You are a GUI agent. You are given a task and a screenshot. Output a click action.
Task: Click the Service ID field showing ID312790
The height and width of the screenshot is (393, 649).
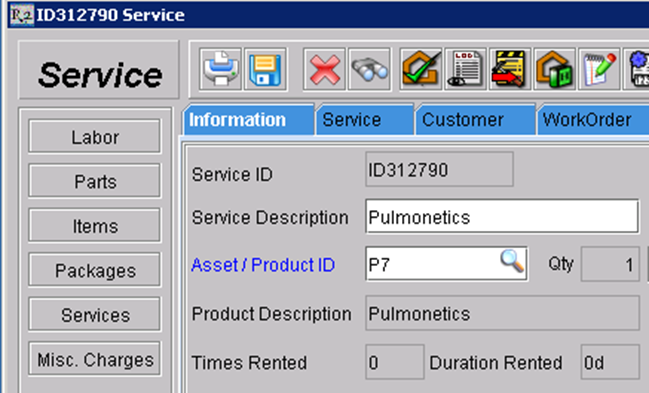440,169
